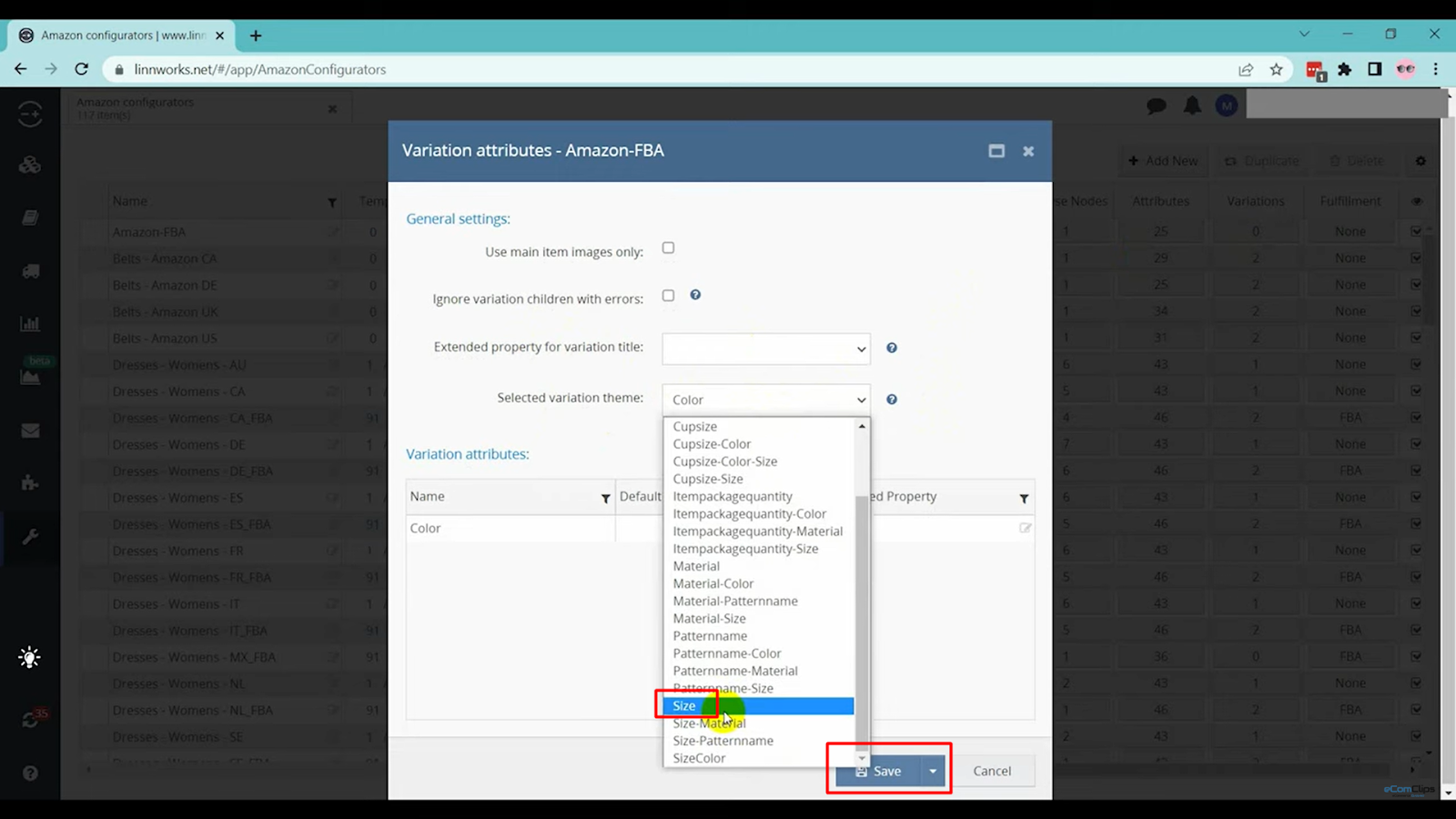Click help icon beside Selected variation theme
The width and height of the screenshot is (1456, 819).
tap(892, 399)
